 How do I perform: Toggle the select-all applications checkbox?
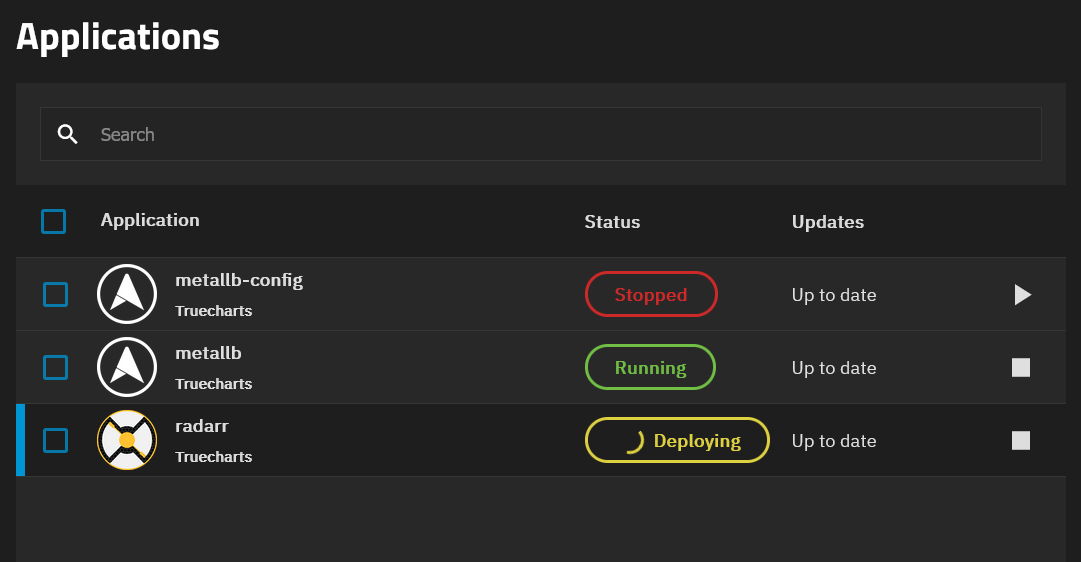pos(54,221)
